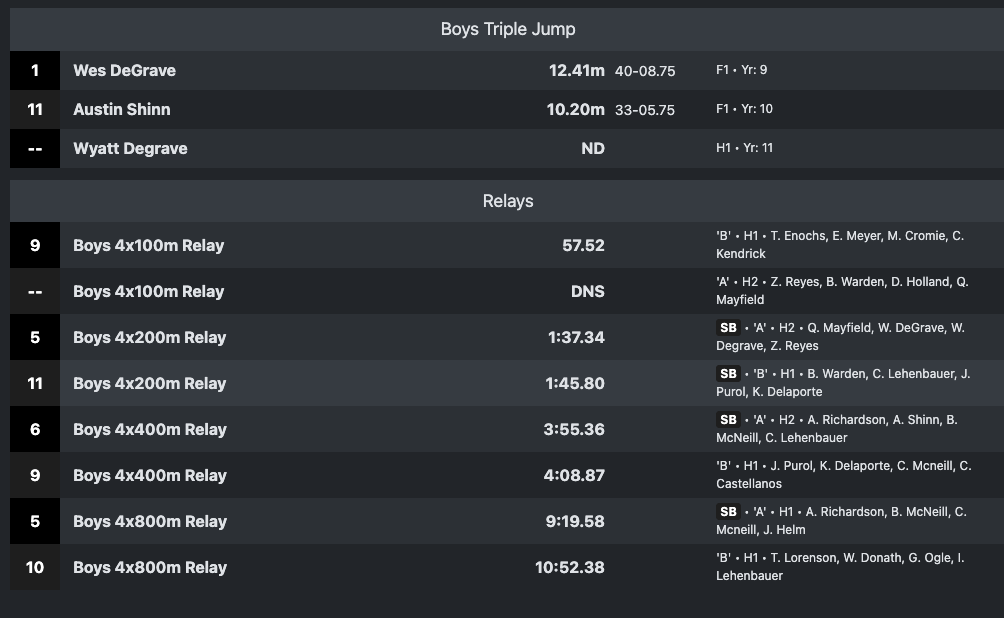Viewport: 1004px width, 618px height.
Task: Open Wes DeGrave's athlete profile
Action: [x=124, y=71]
